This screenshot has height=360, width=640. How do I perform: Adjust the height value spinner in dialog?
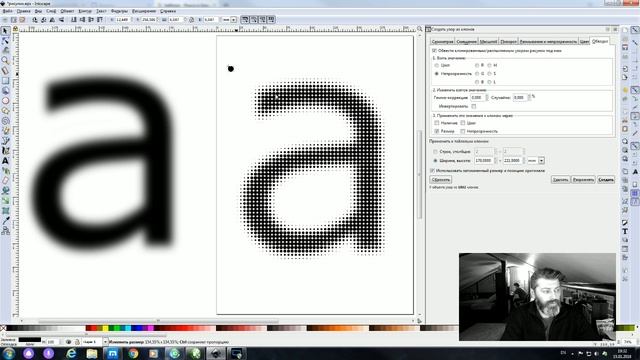point(524,160)
